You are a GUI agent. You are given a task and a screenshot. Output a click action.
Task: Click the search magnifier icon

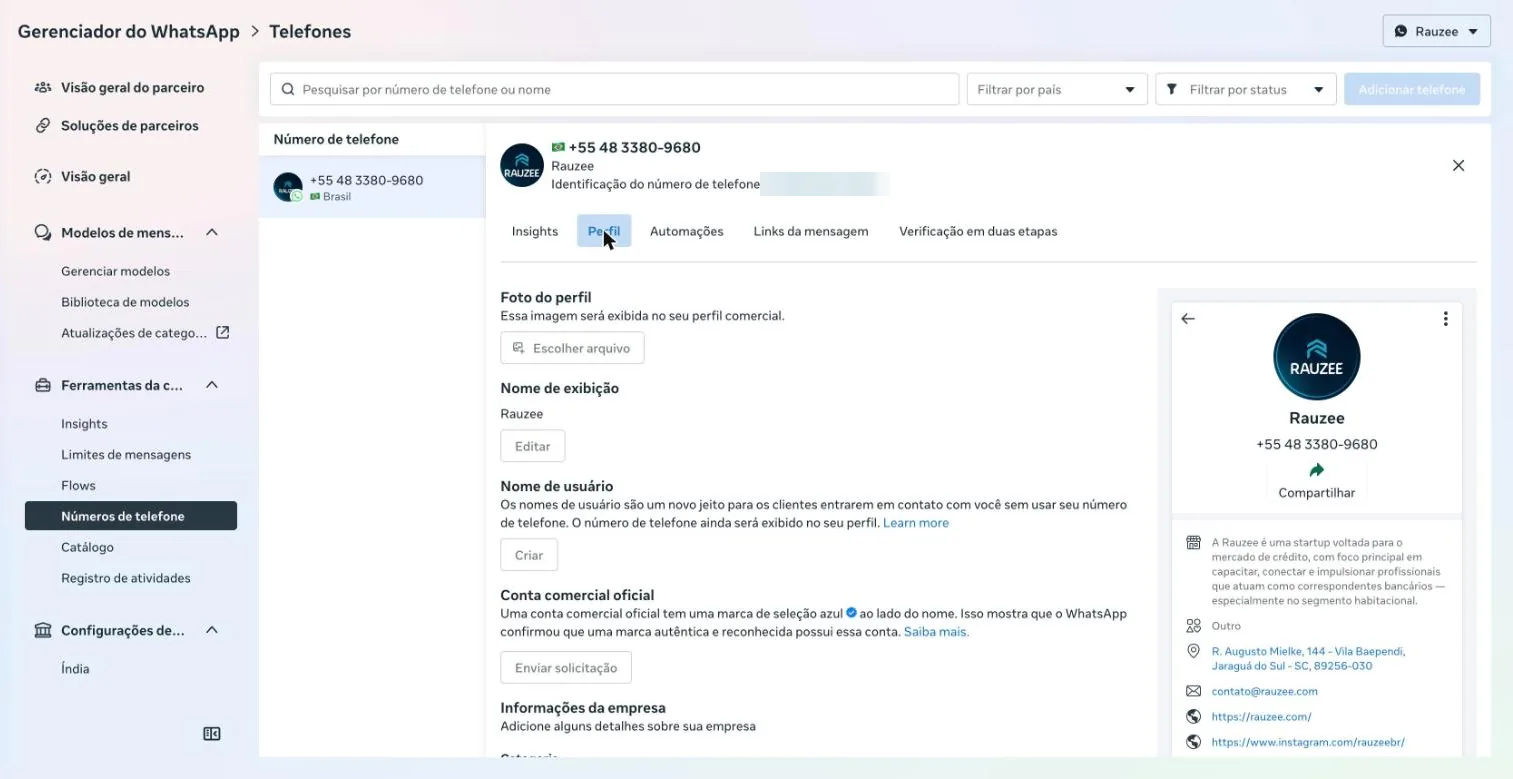pyautogui.click(x=288, y=90)
